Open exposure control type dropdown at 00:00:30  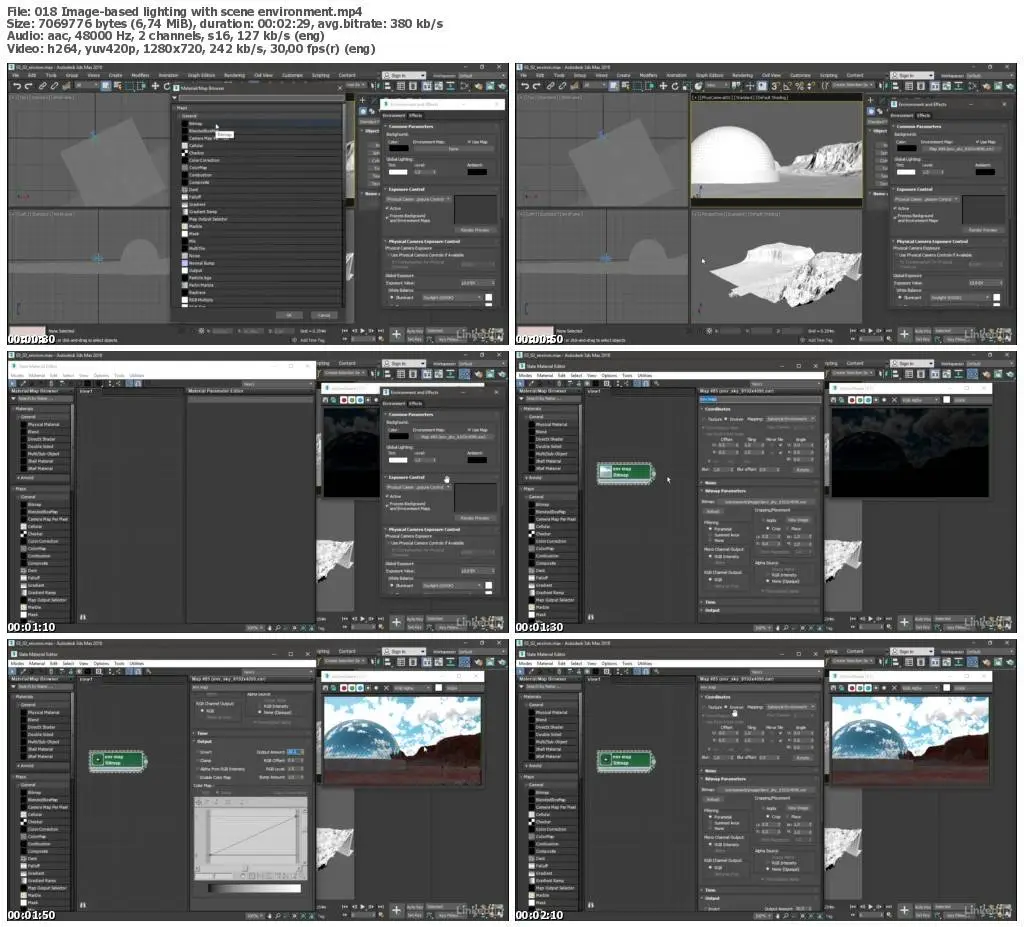pos(417,199)
